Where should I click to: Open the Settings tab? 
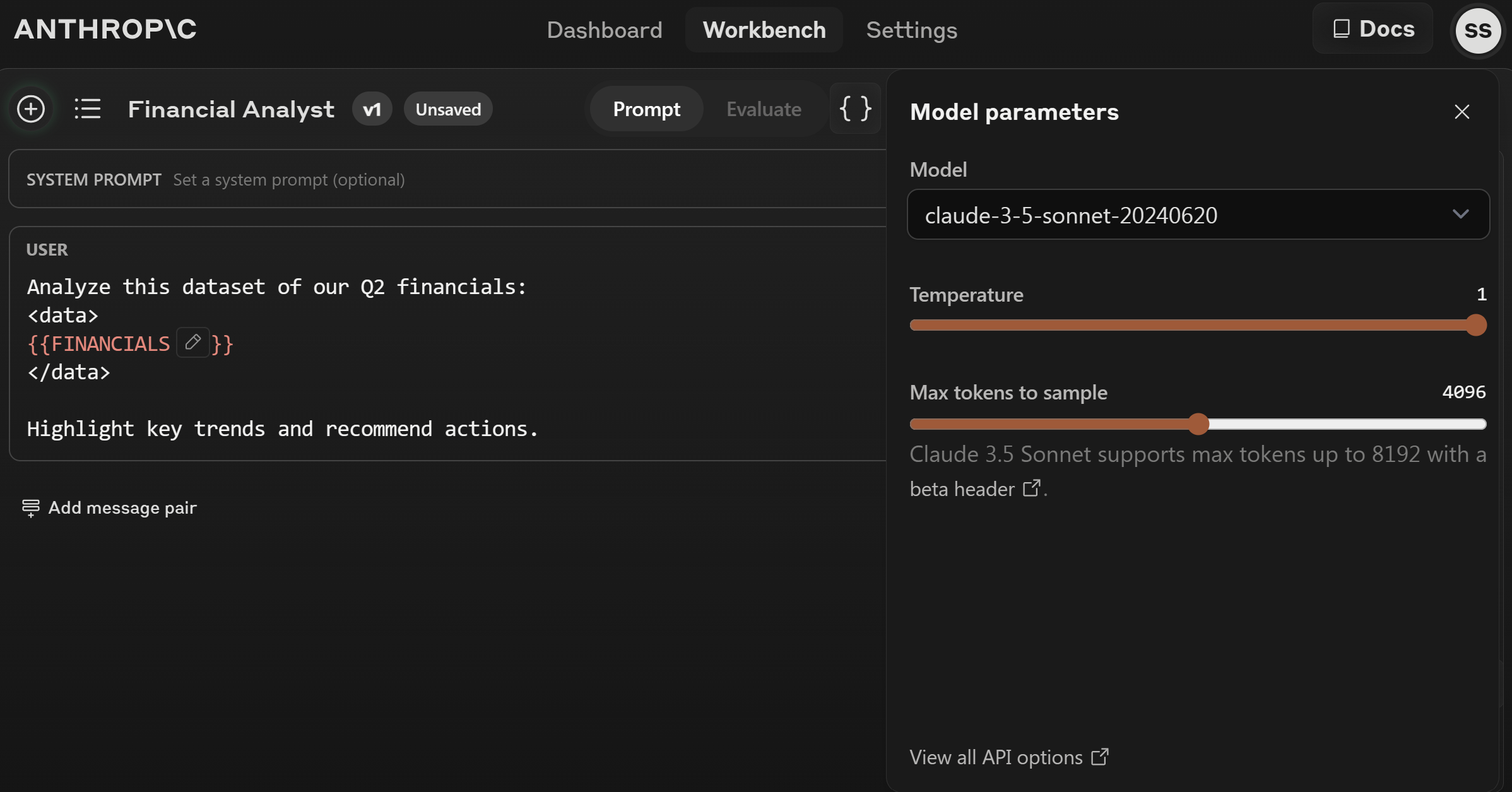(x=911, y=30)
